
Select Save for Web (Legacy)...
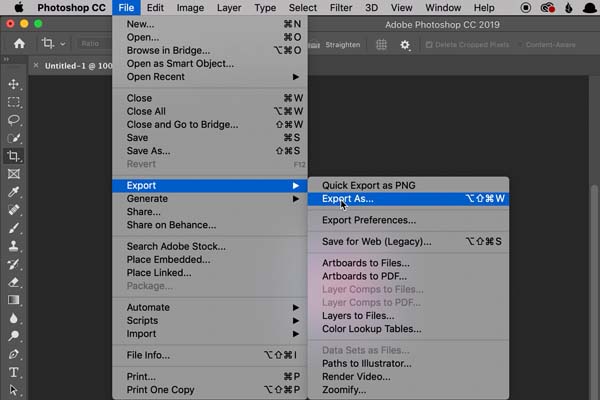tap(408, 242)
